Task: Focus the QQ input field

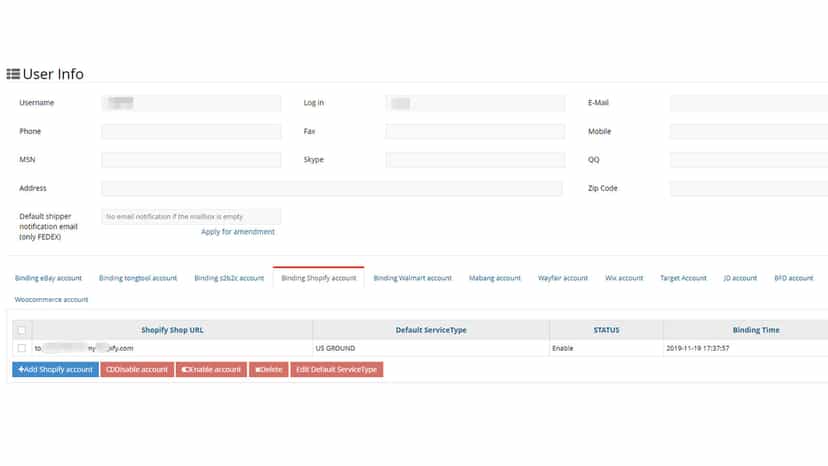Action: point(749,160)
